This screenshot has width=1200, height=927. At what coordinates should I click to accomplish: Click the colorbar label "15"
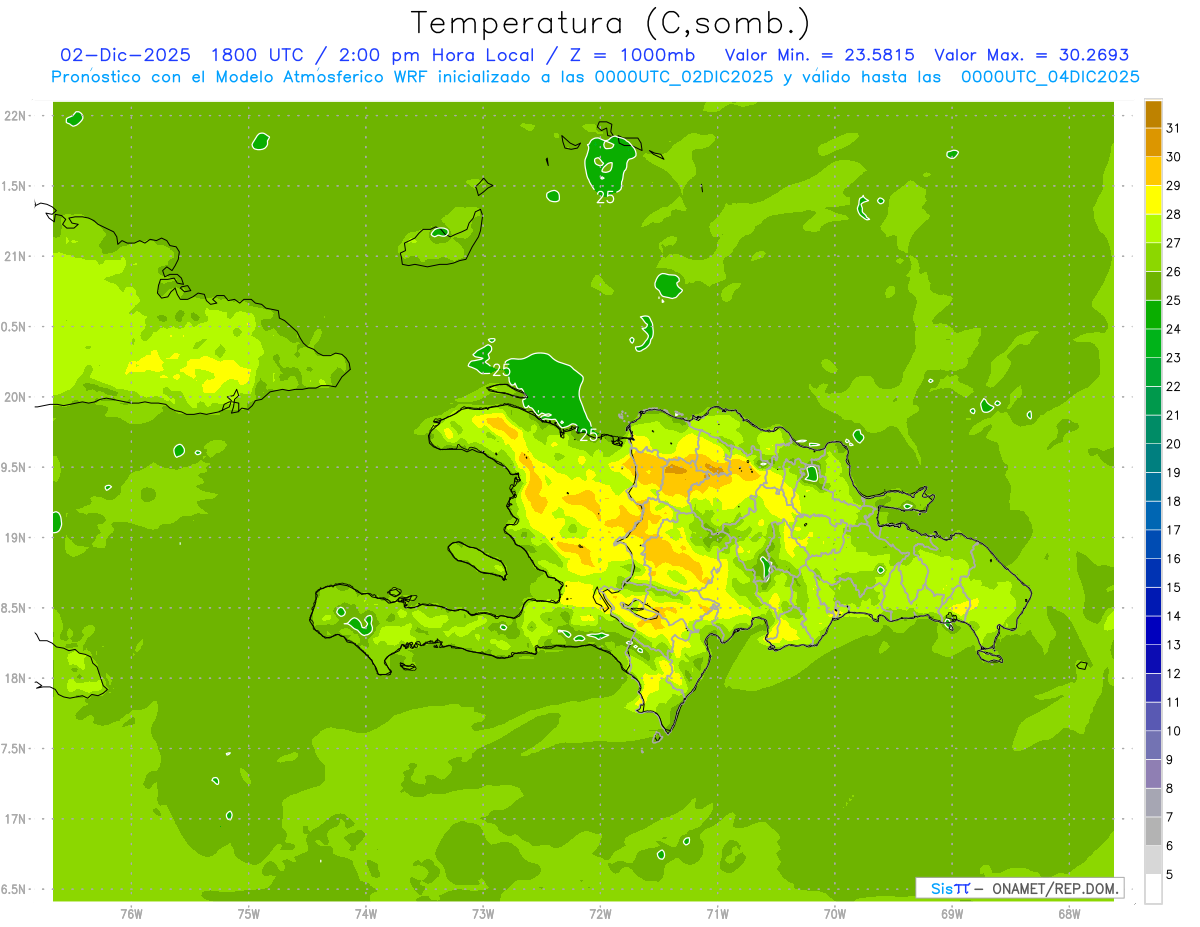click(1174, 587)
